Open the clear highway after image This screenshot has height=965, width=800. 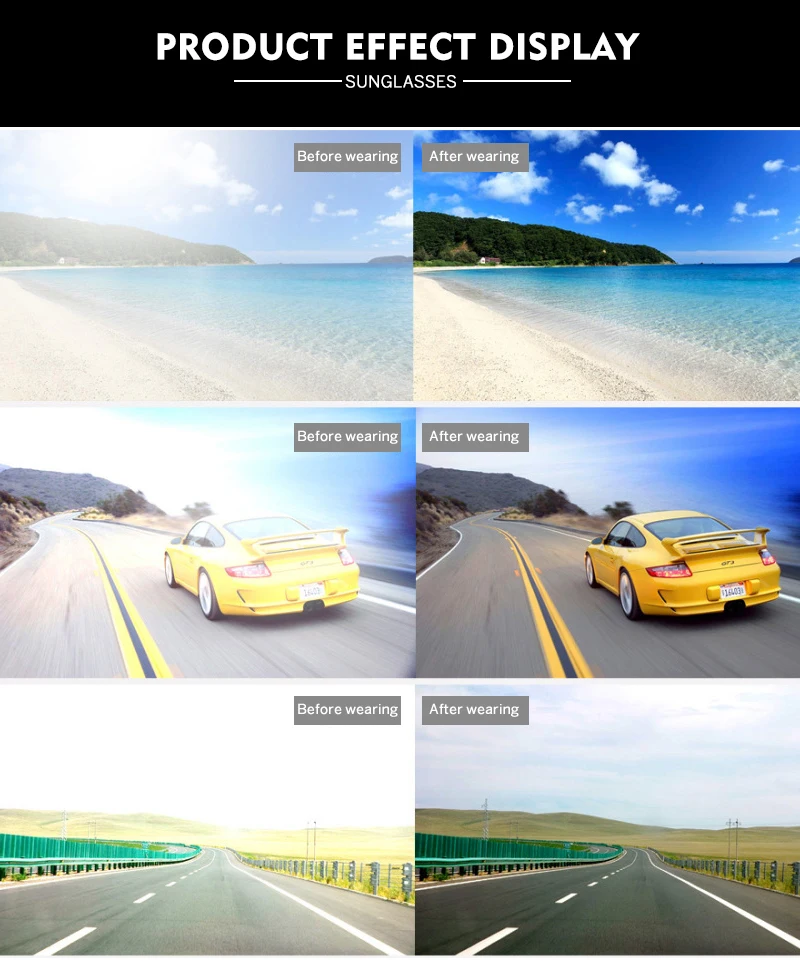[608, 820]
